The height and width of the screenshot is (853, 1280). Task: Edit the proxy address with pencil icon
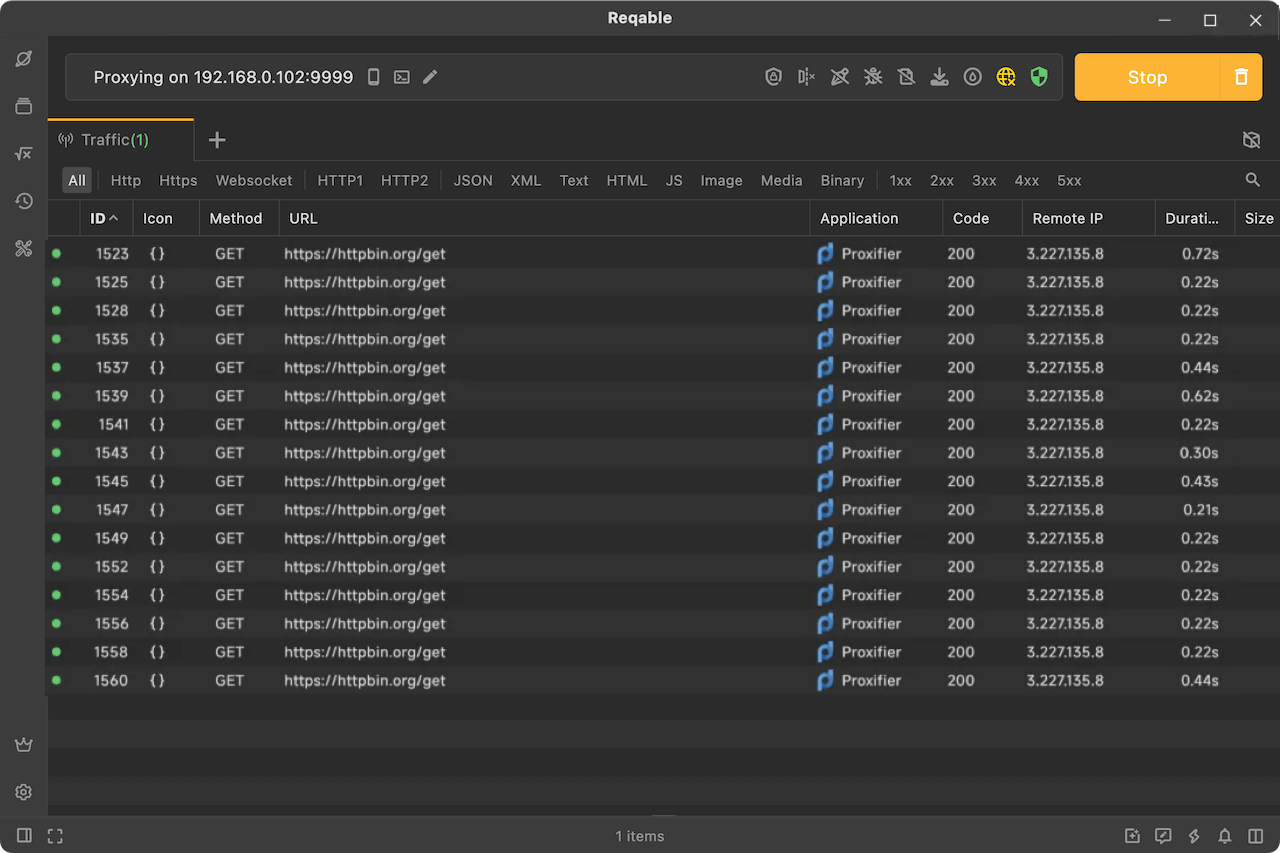coord(430,77)
